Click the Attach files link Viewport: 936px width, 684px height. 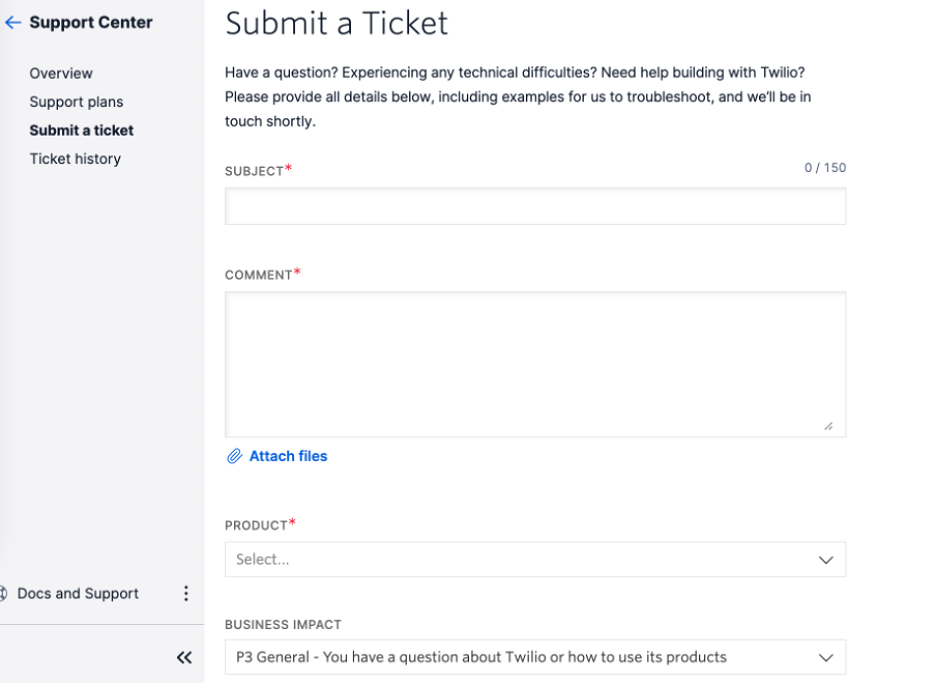coord(288,457)
